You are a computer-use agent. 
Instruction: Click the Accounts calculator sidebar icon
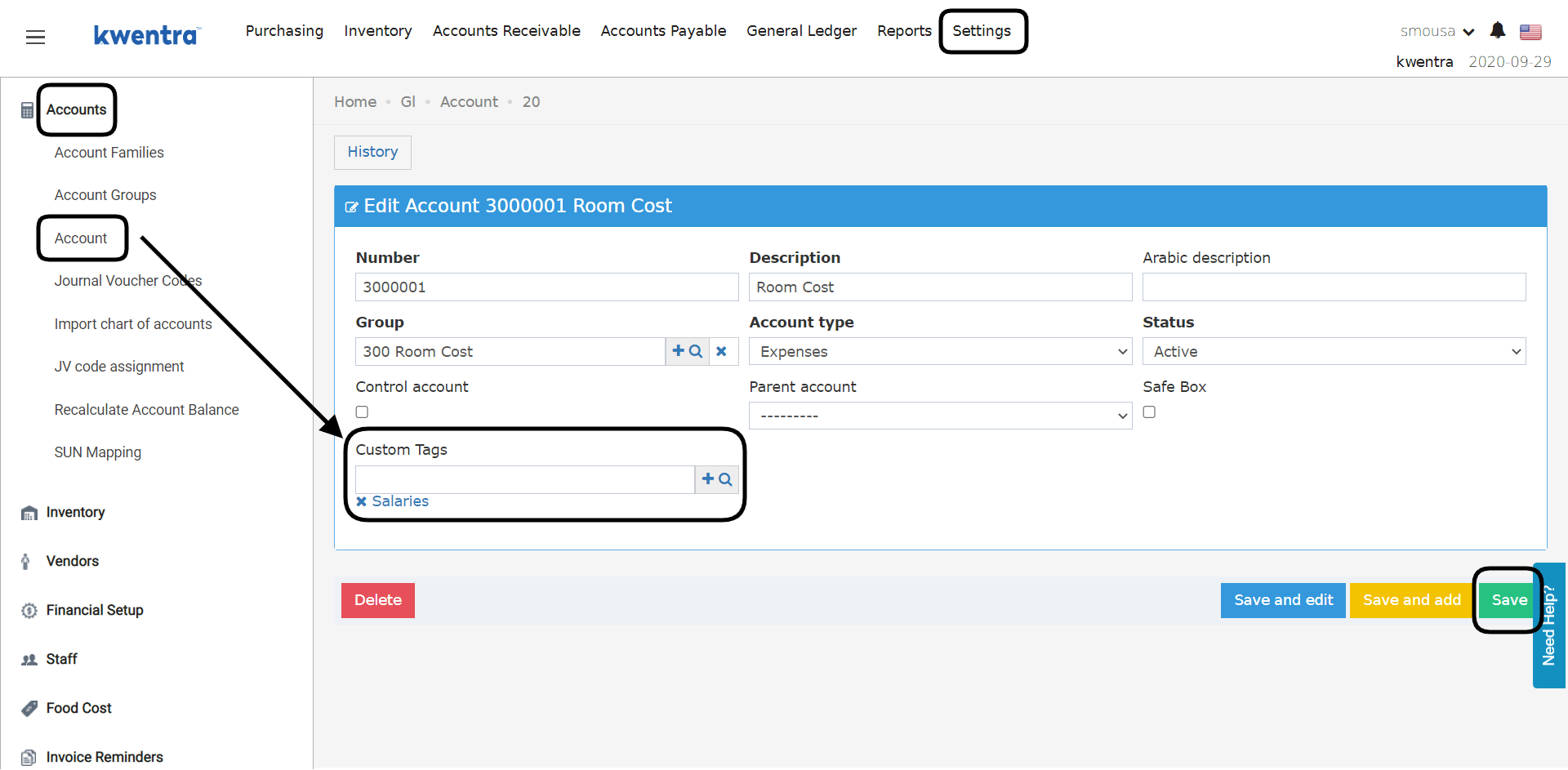coord(28,110)
